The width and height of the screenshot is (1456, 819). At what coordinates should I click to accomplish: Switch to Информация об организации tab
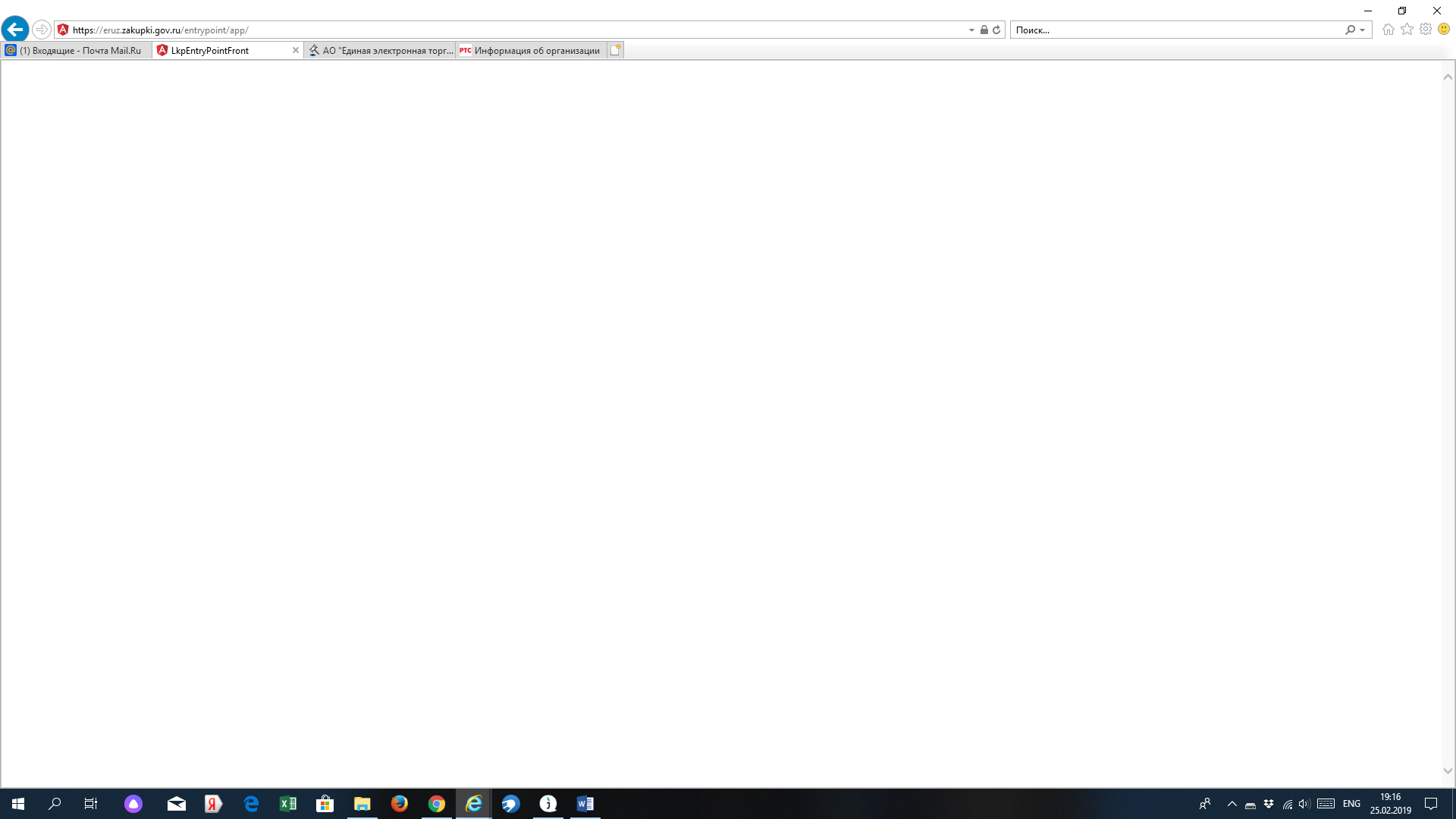(531, 50)
